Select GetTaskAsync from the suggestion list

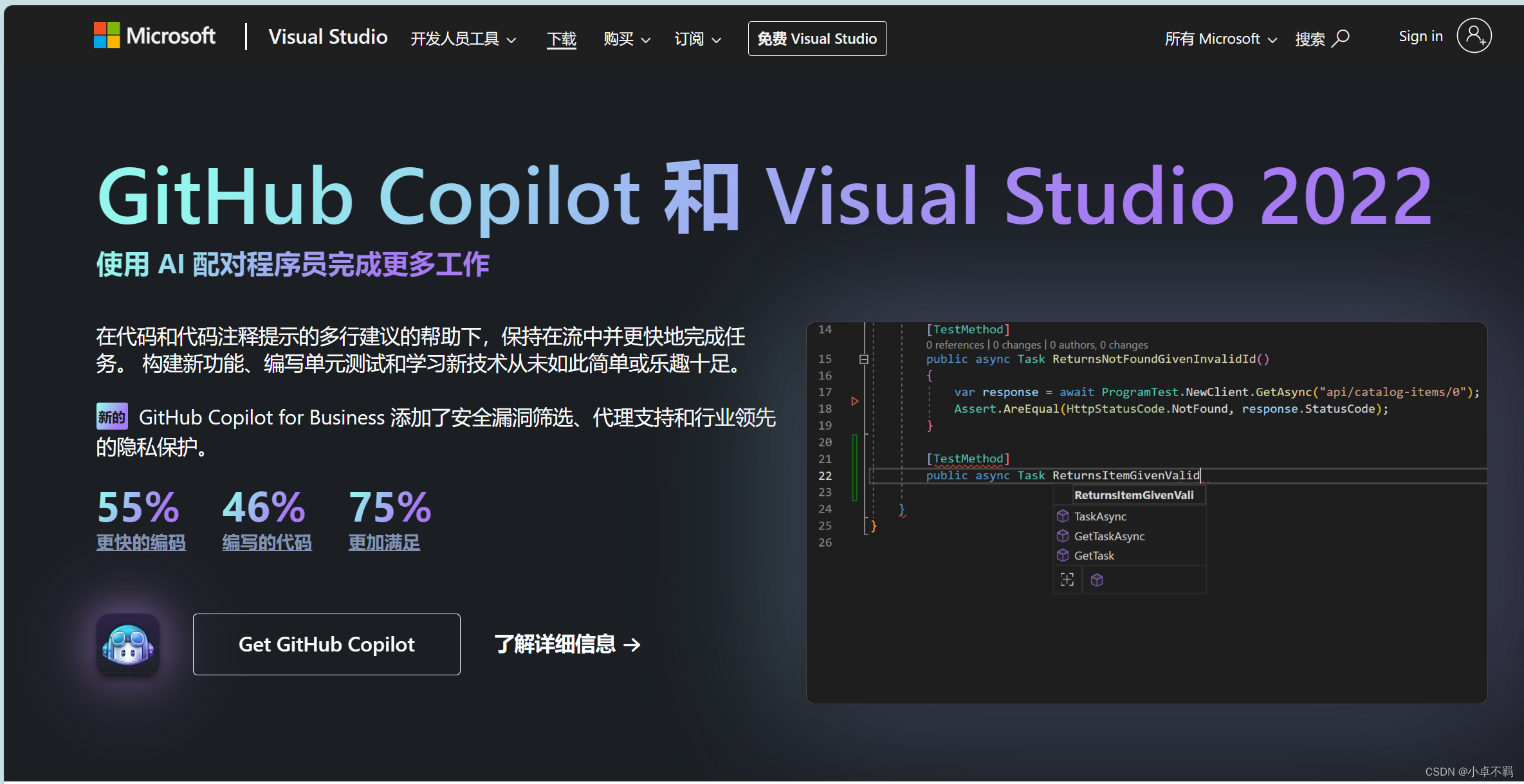(1109, 536)
